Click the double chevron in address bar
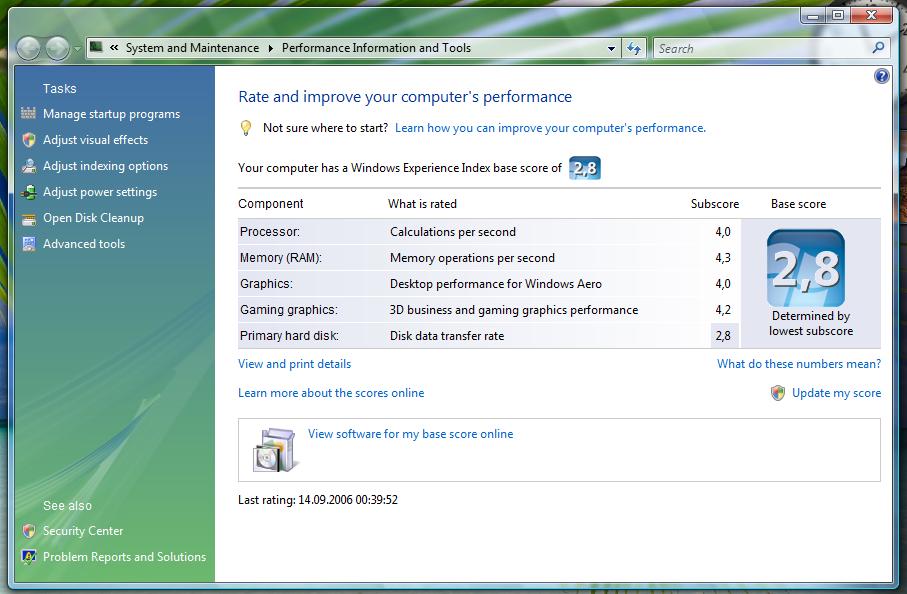907x594 pixels. click(115, 48)
